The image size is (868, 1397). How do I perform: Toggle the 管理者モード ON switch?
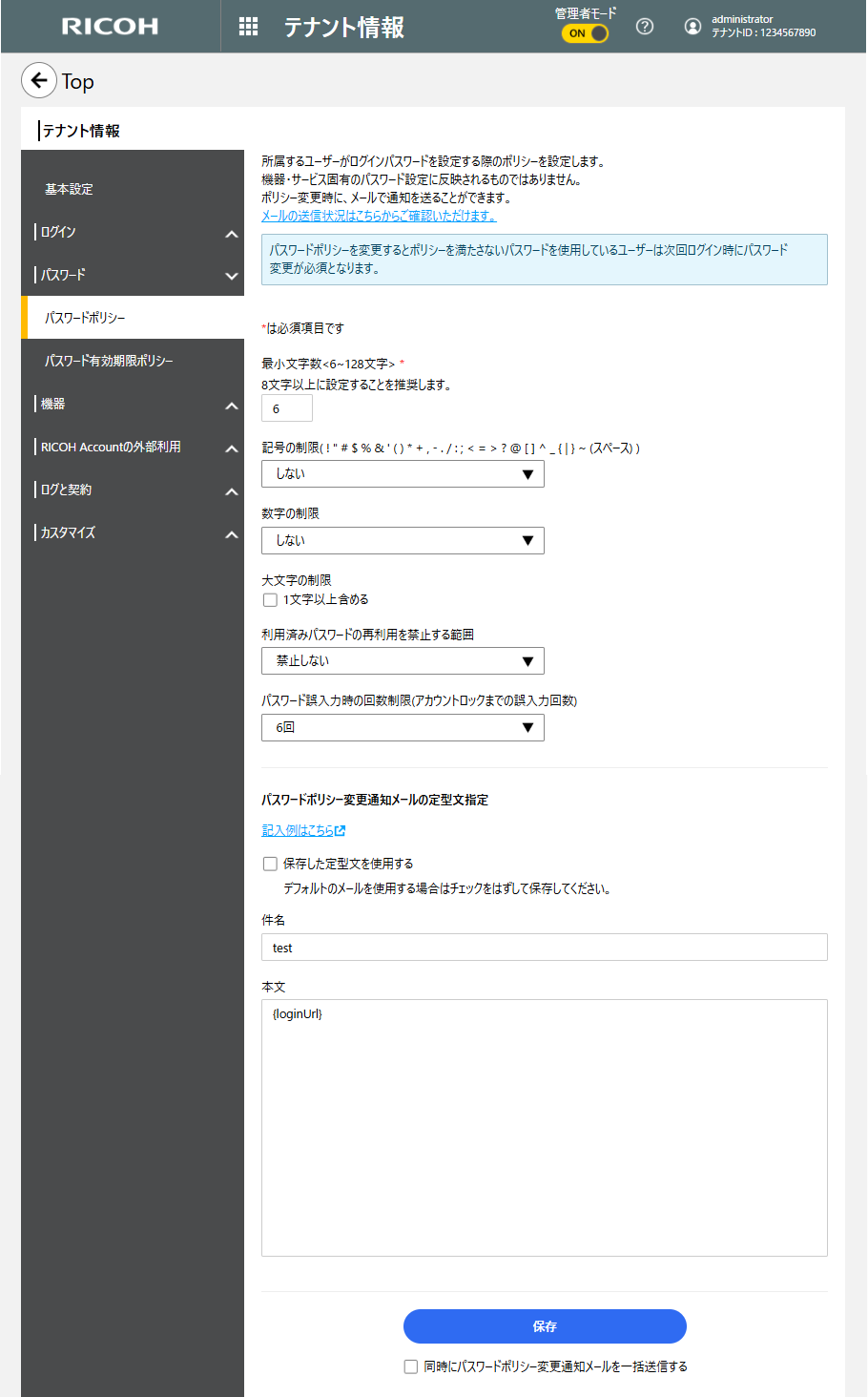[x=585, y=33]
